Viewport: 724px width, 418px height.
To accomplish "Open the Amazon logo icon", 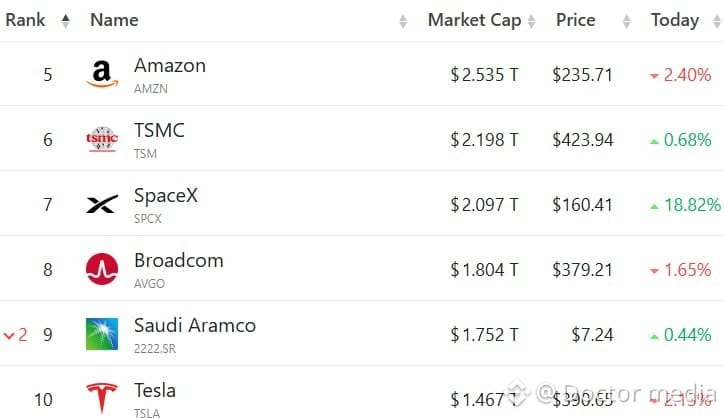I will pos(102,74).
